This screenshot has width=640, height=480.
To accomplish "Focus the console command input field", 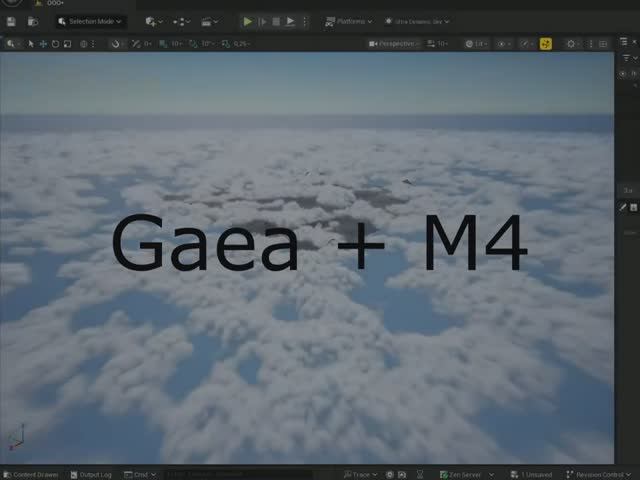I will coord(239,475).
